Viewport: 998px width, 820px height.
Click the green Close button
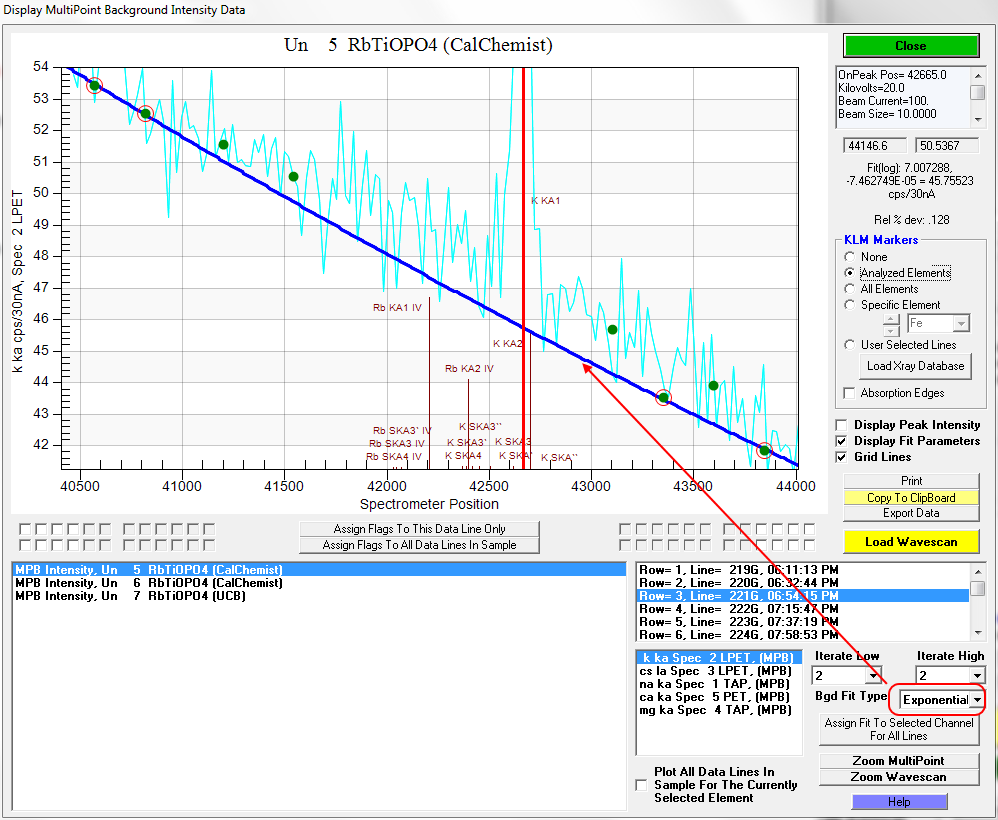pyautogui.click(x=910, y=46)
